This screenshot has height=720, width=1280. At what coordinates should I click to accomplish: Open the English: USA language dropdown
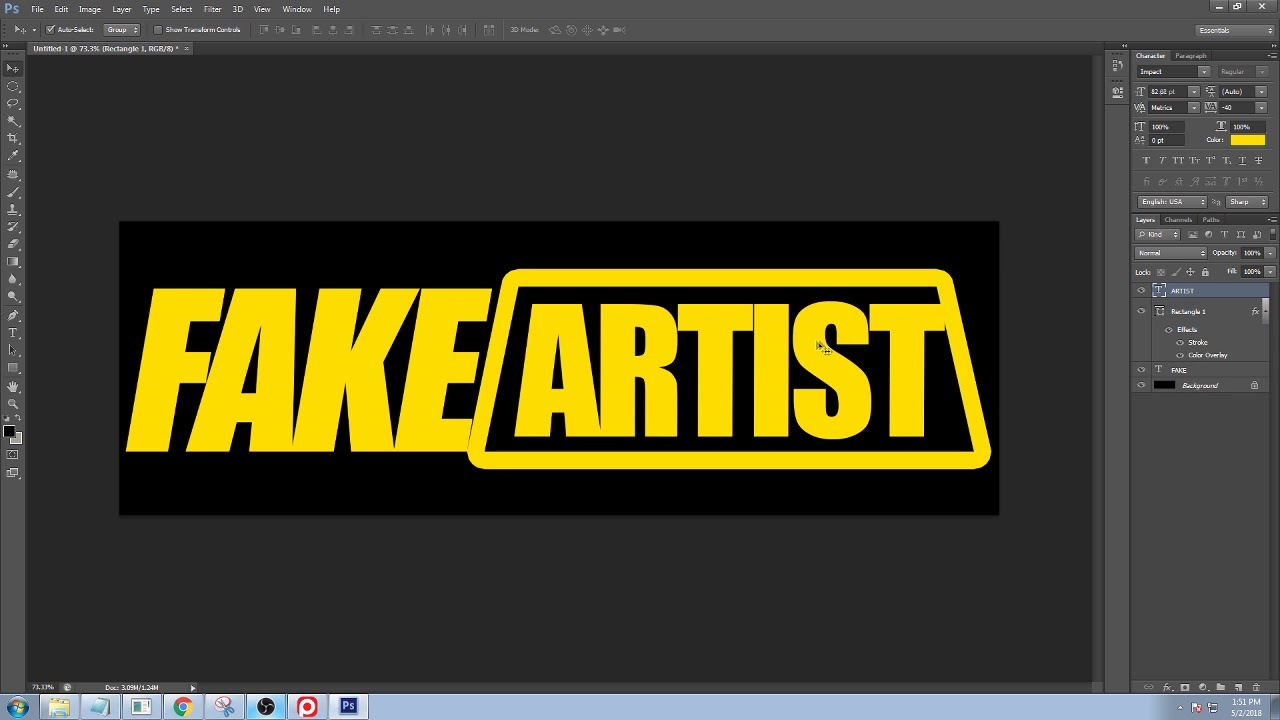(x=1173, y=202)
